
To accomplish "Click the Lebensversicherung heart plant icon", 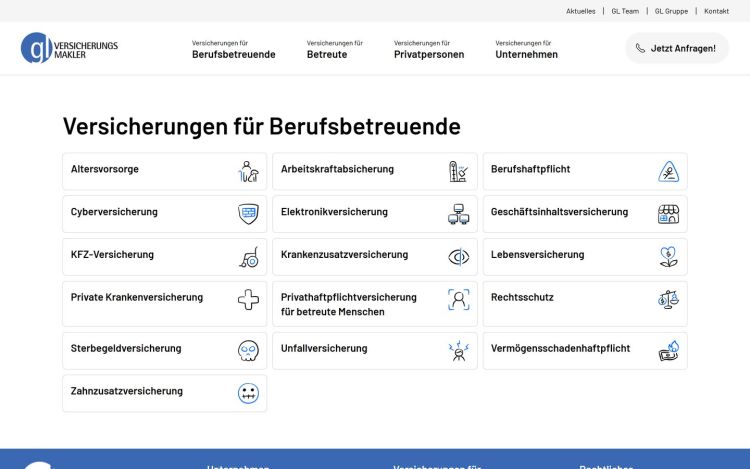I will (x=668, y=257).
